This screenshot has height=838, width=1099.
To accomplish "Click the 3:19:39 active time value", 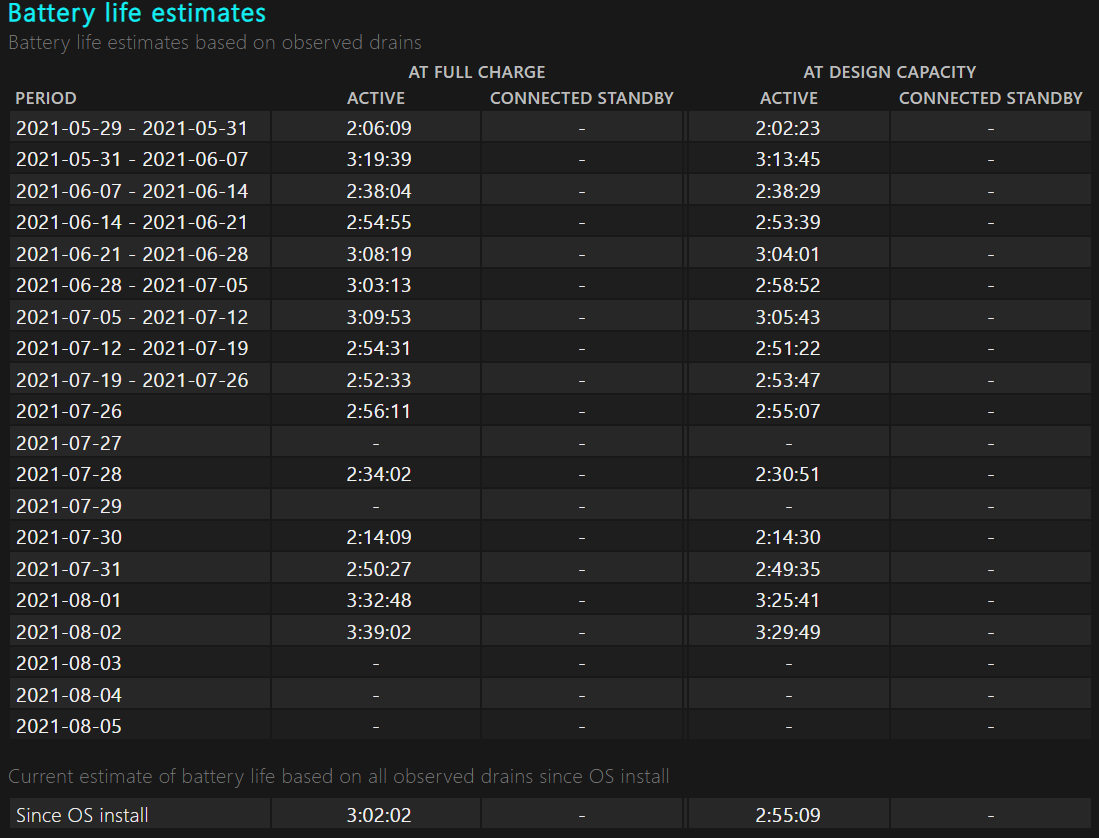I will (379, 160).
